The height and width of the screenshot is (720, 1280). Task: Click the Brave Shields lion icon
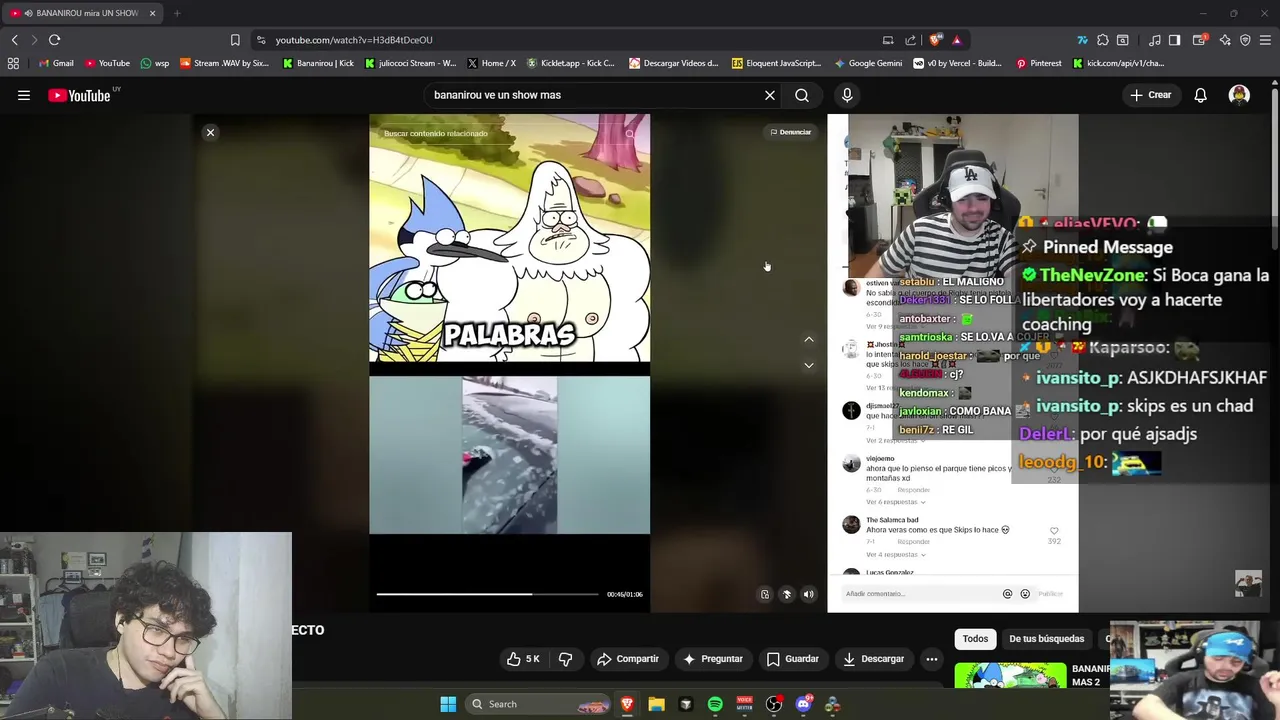pos(935,40)
